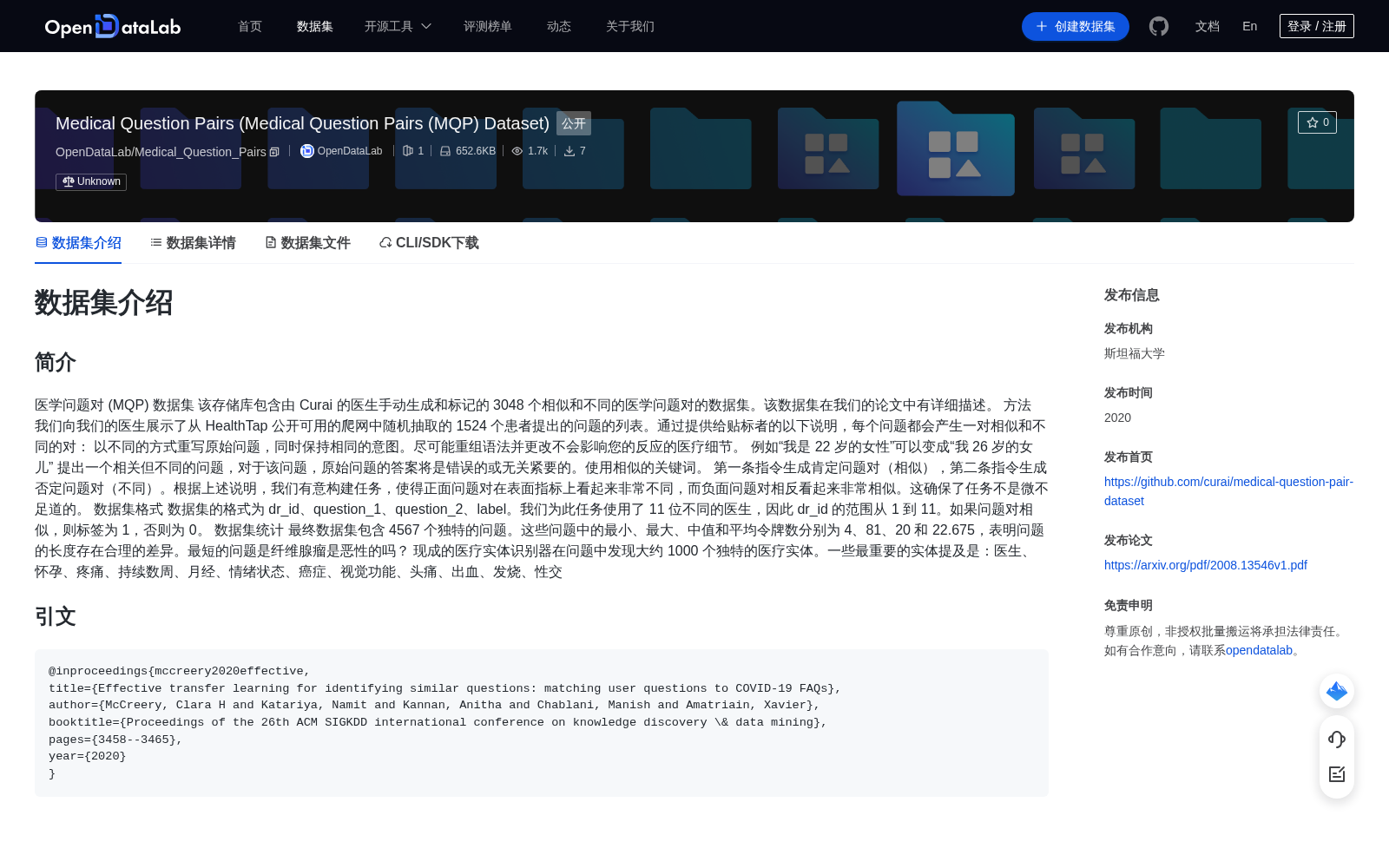Screen dimensions: 1389x868
Task: Open 动态 in navigation
Action: (x=559, y=26)
